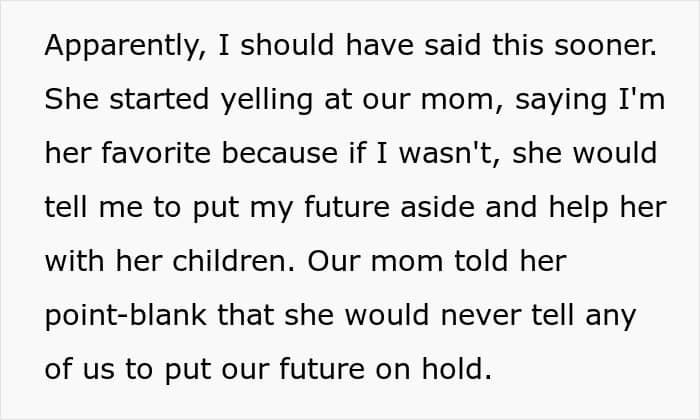Click the word "told" in the text
This screenshot has width=700, height=420.
pyautogui.click(x=481, y=261)
